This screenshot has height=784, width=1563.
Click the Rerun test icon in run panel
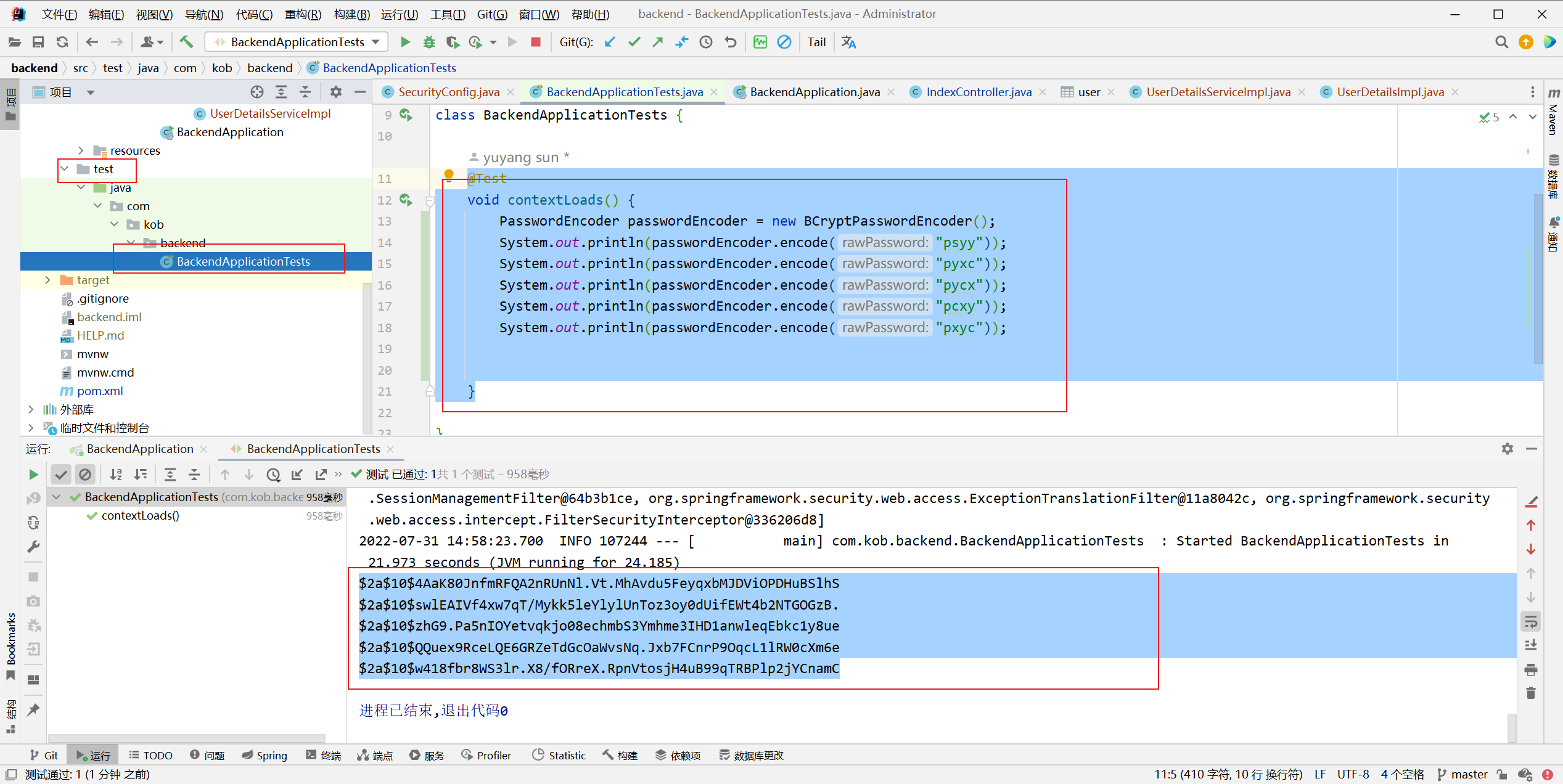click(32, 473)
